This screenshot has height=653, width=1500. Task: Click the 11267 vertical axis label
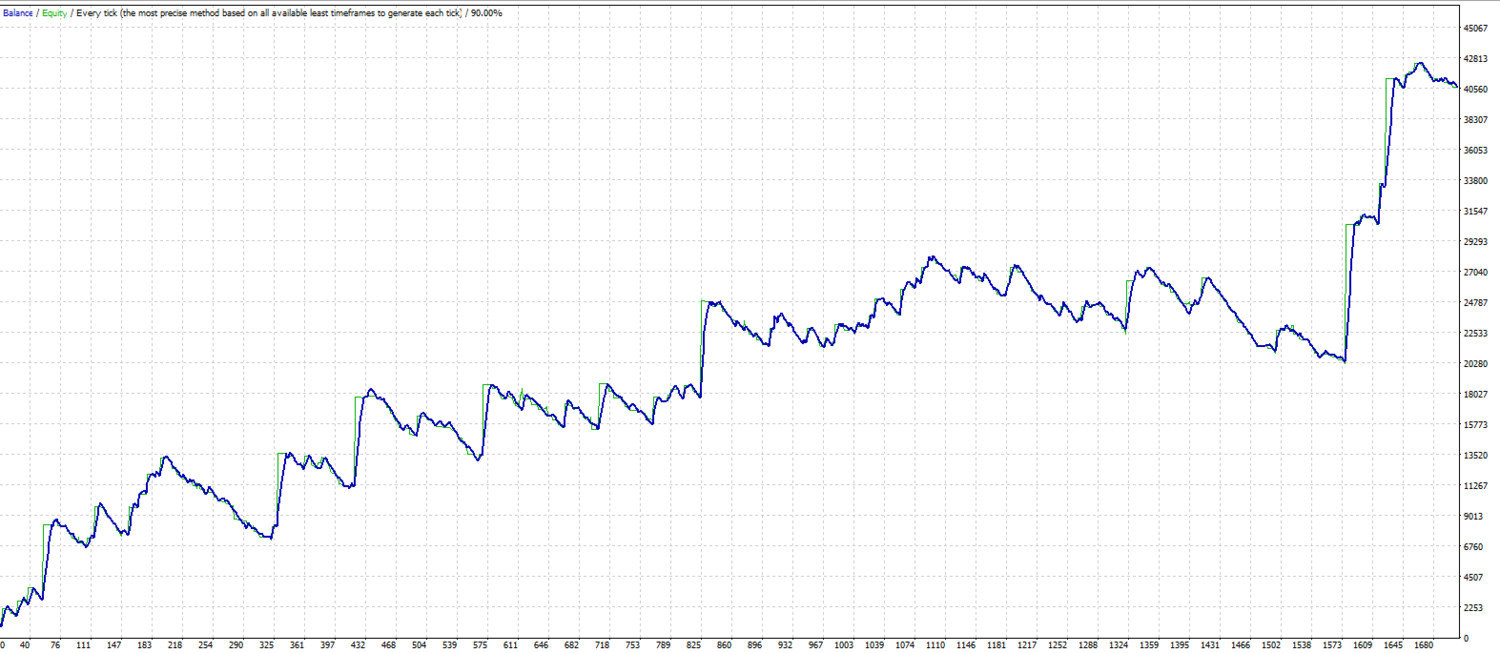[x=1476, y=486]
